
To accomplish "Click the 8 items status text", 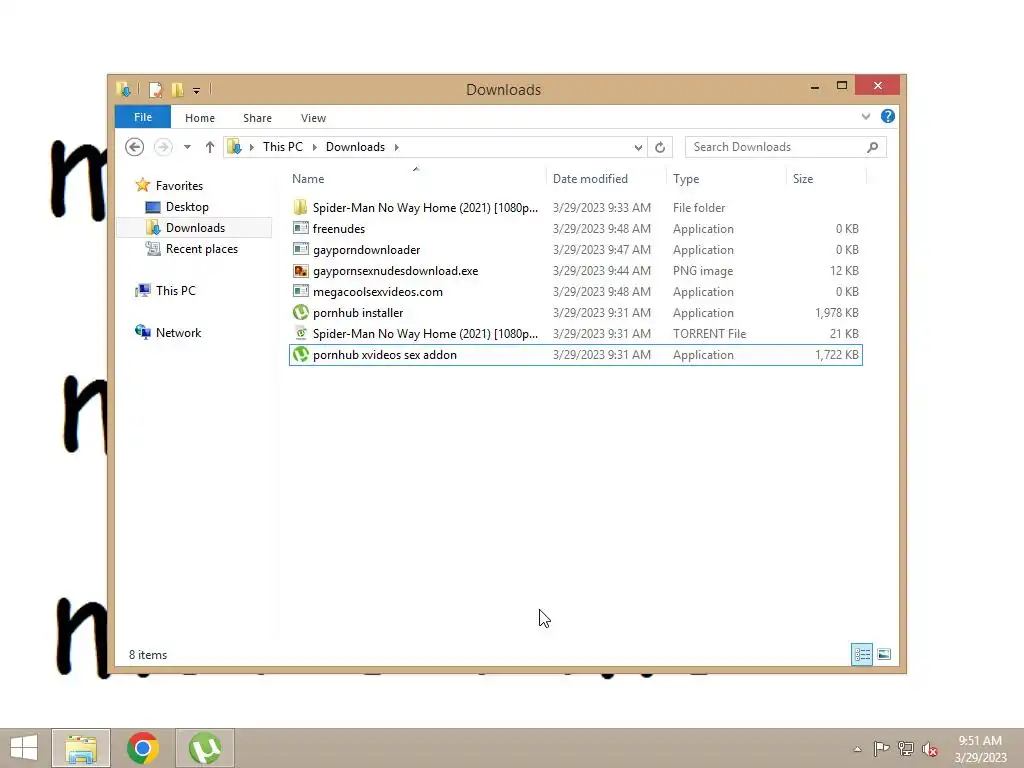I will (148, 654).
